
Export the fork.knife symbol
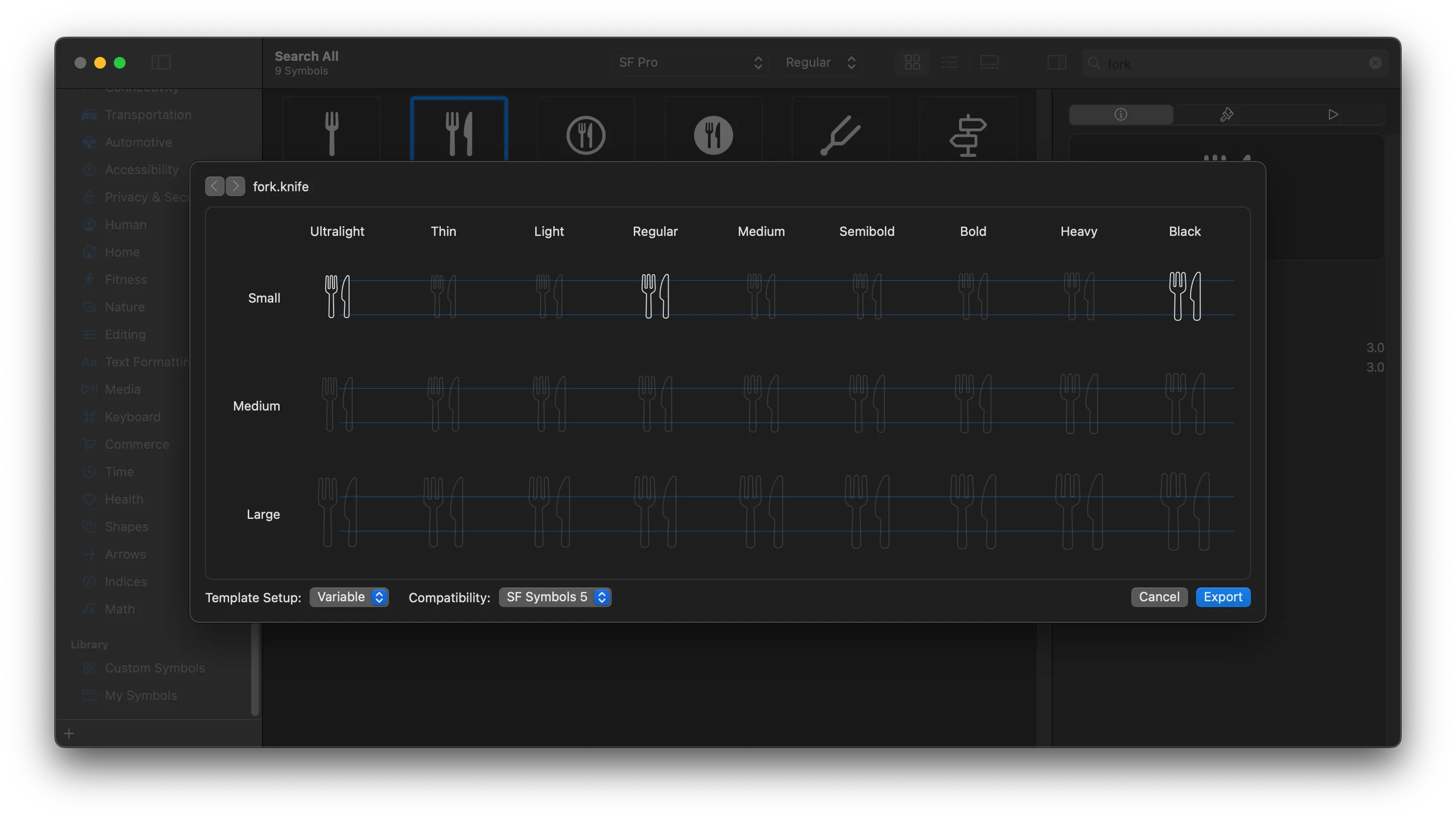pos(1222,597)
